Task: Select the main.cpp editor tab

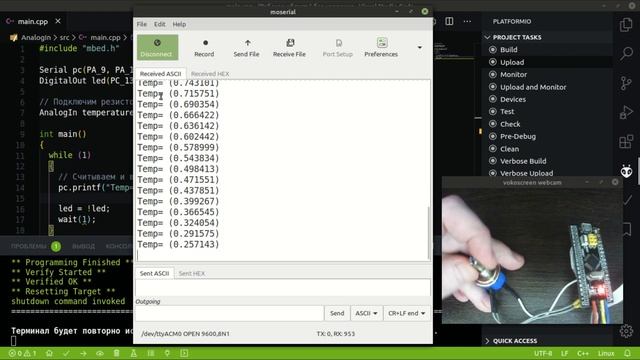Action: pos(33,21)
